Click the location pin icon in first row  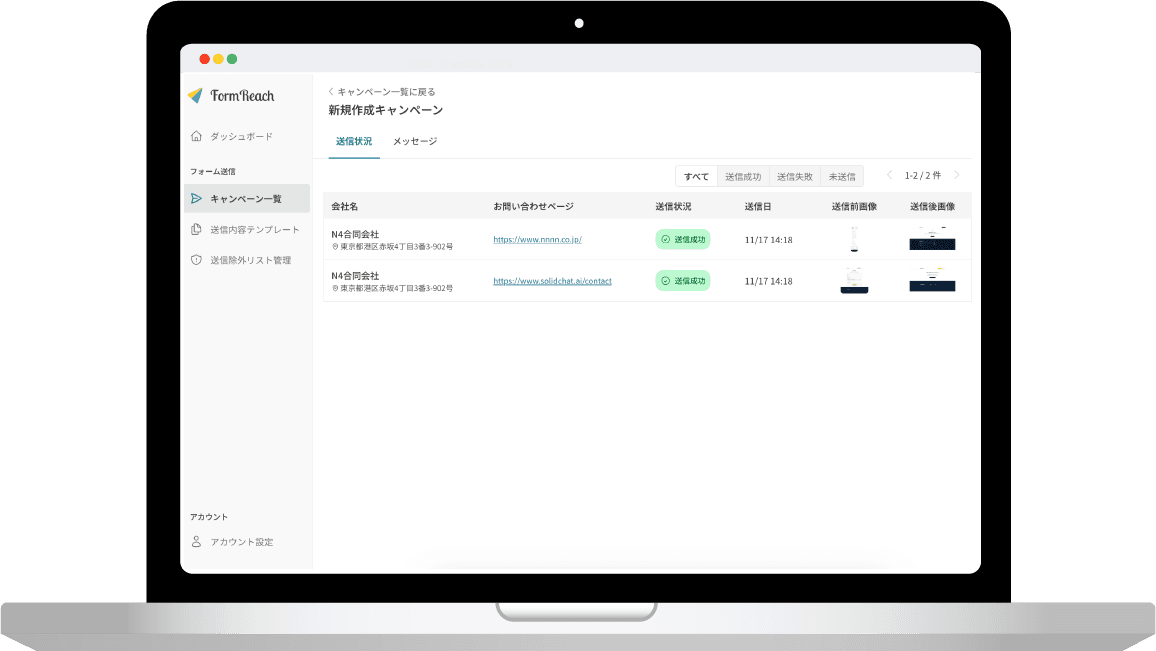(x=335, y=247)
